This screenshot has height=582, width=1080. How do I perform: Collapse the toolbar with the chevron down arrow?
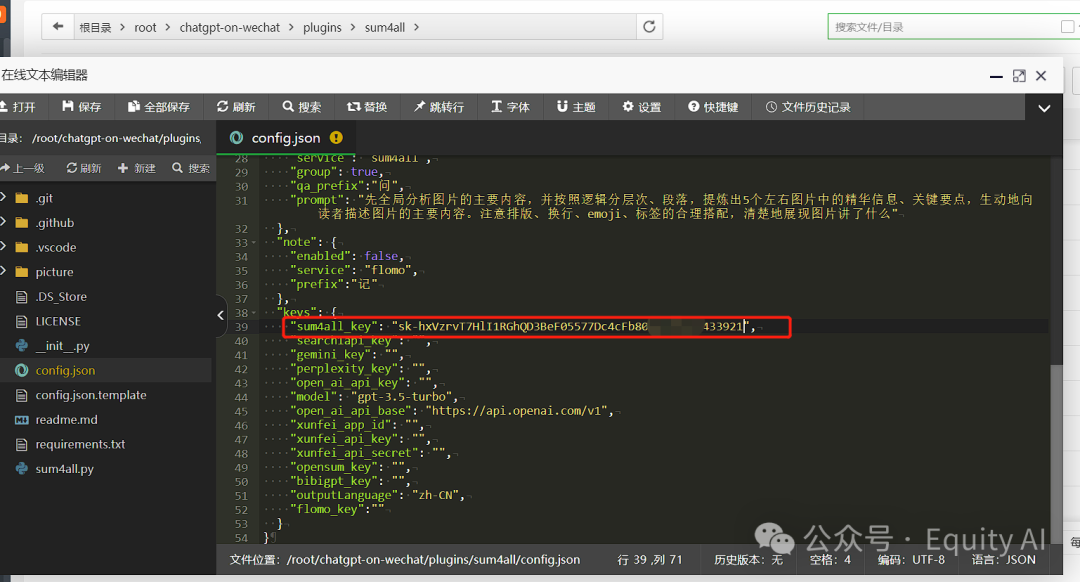pyautogui.click(x=1044, y=108)
